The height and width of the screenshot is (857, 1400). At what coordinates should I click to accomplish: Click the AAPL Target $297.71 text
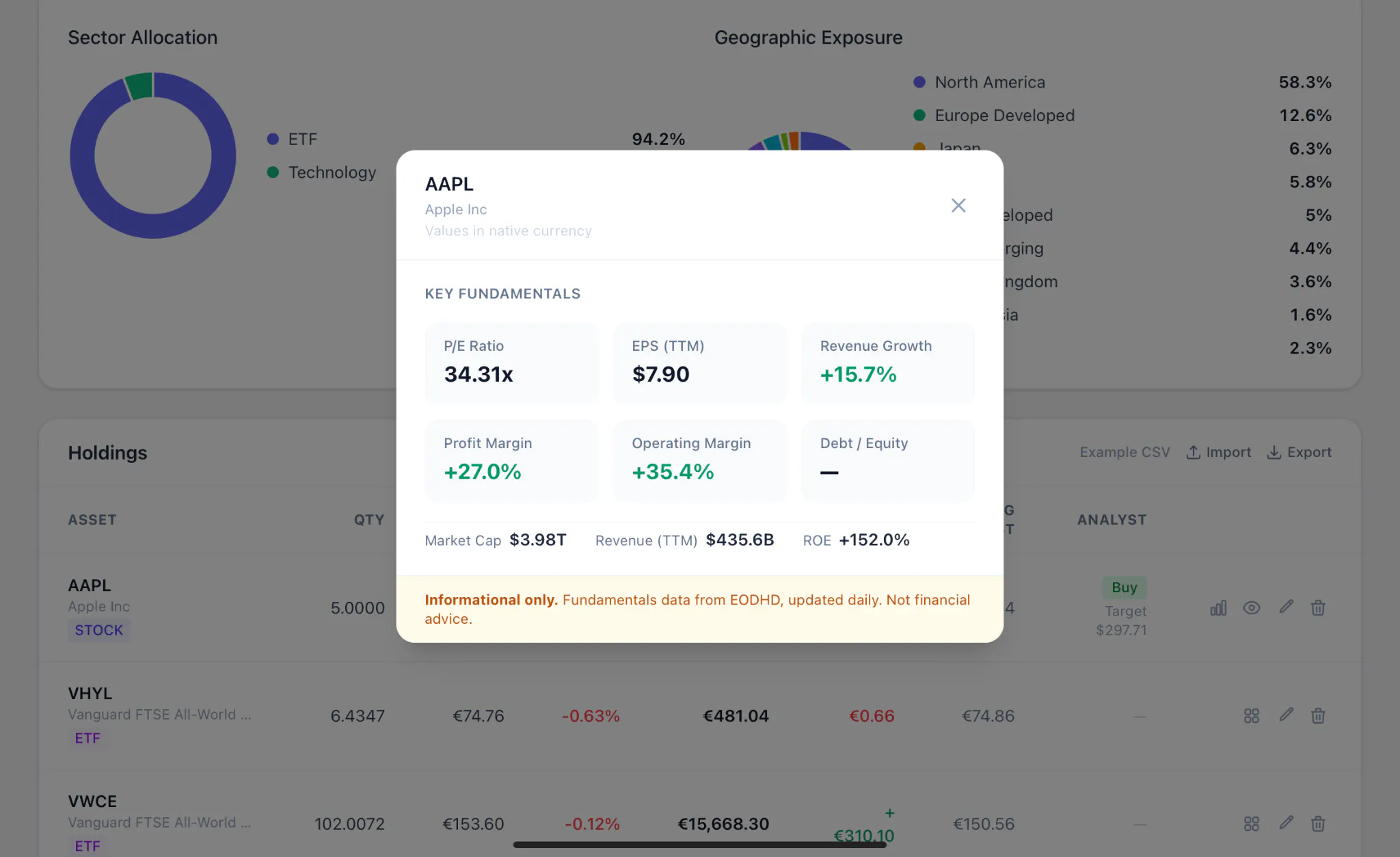tap(1121, 620)
